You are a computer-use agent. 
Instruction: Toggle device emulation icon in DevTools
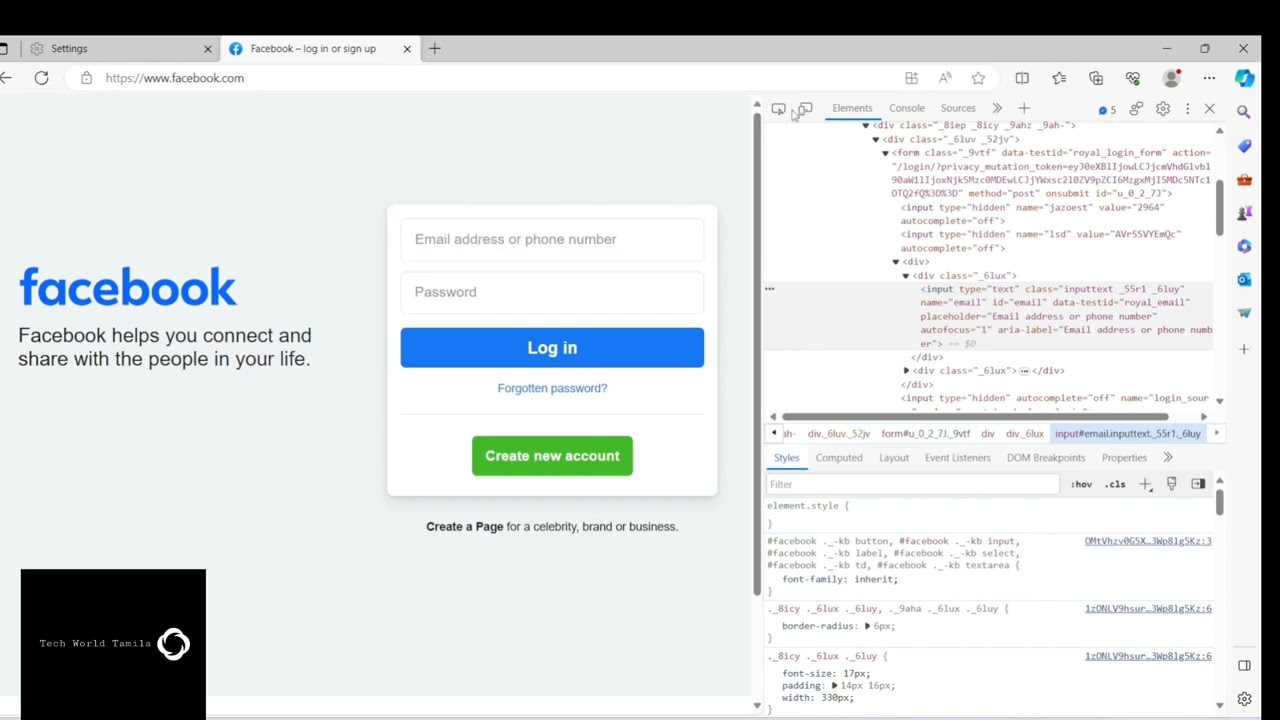pos(805,109)
